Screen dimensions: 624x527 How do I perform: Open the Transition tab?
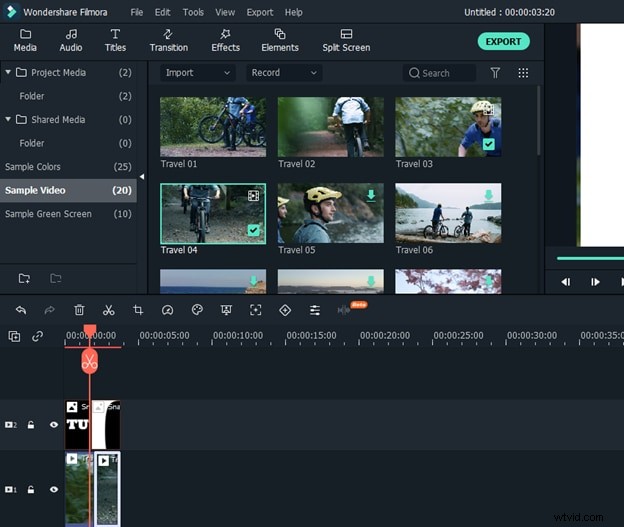[168, 40]
